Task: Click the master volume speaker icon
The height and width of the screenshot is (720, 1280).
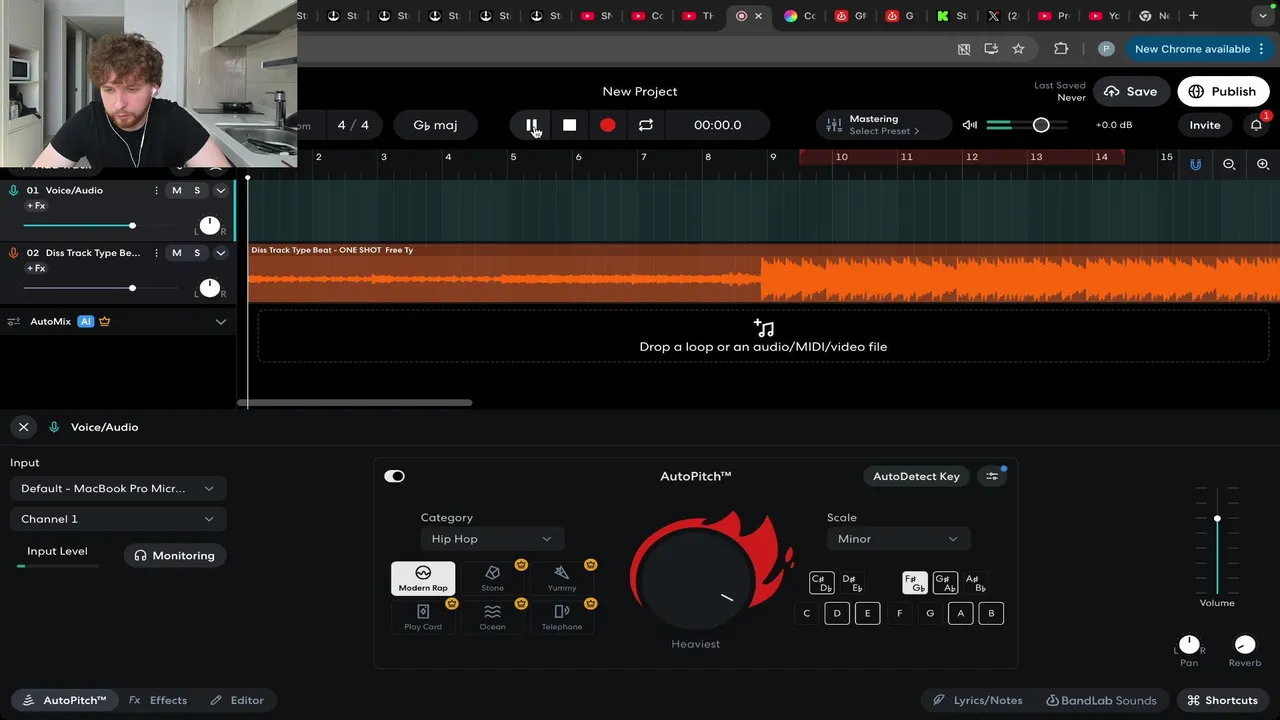Action: pos(969,125)
